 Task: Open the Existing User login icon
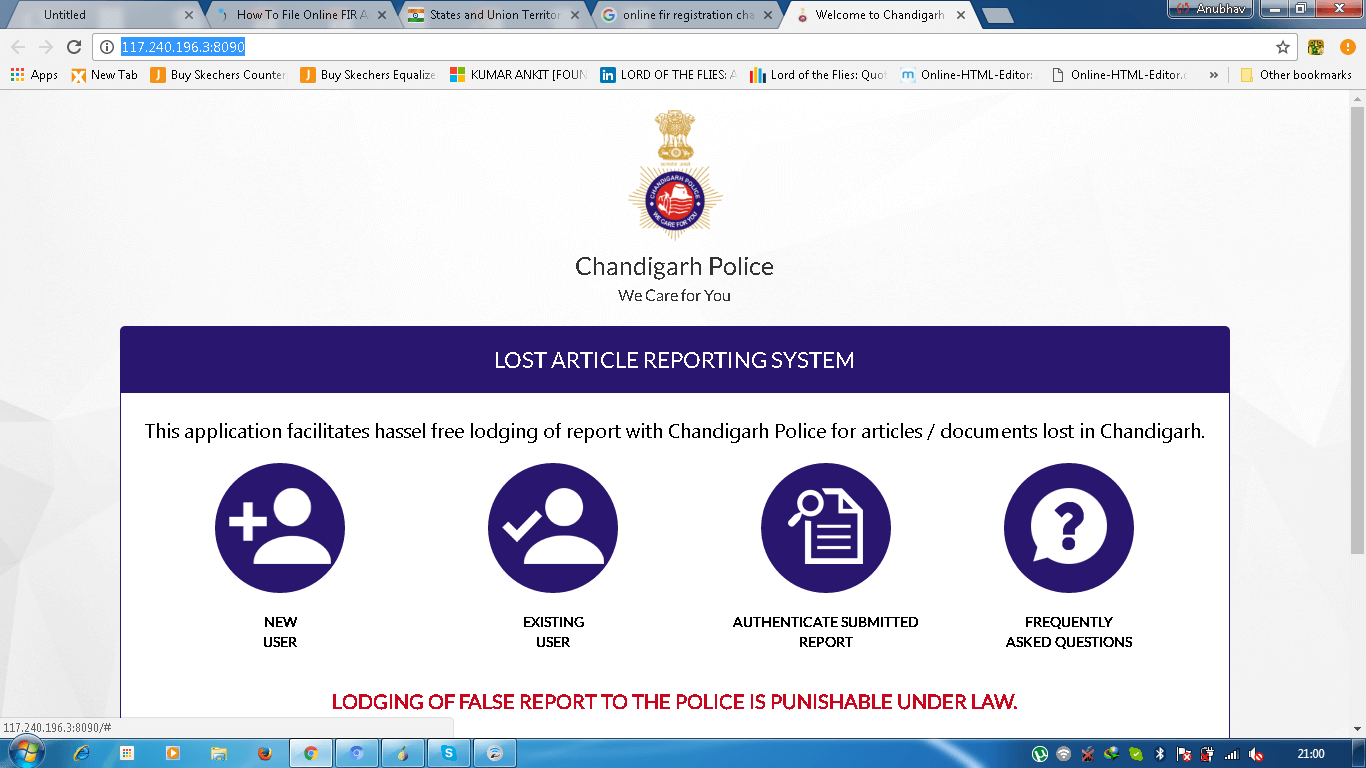click(553, 528)
